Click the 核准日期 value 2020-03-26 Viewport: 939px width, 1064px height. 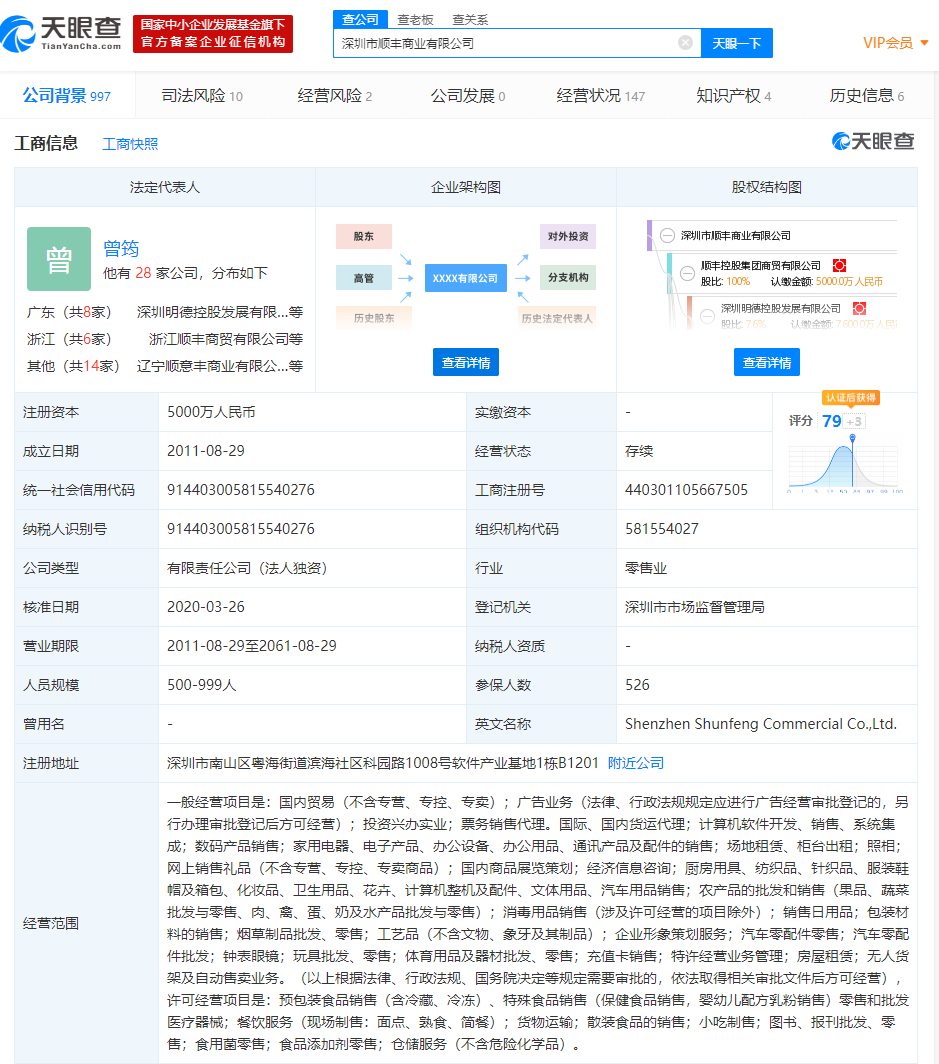coord(206,607)
